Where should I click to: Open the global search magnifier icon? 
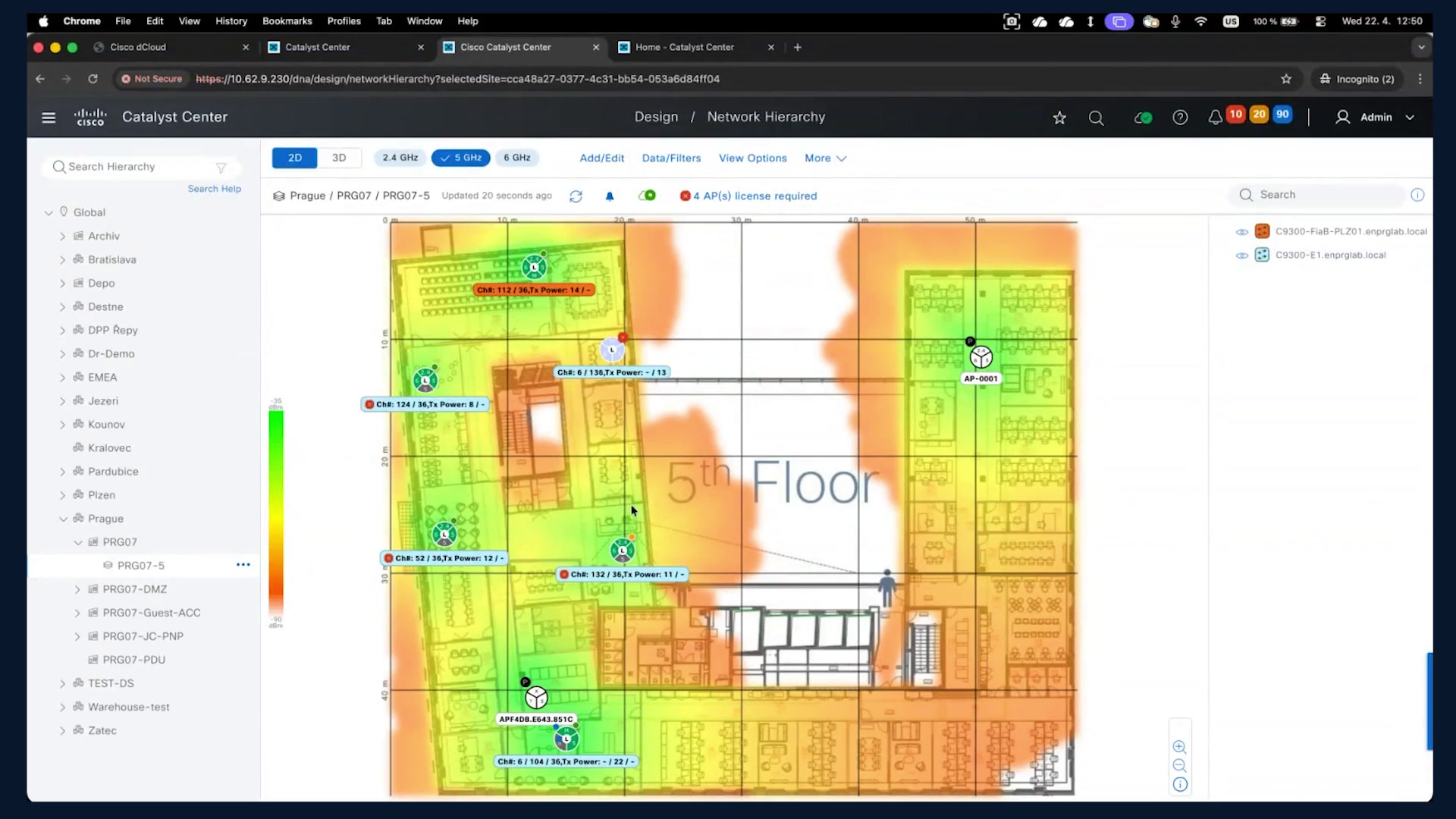click(x=1096, y=118)
